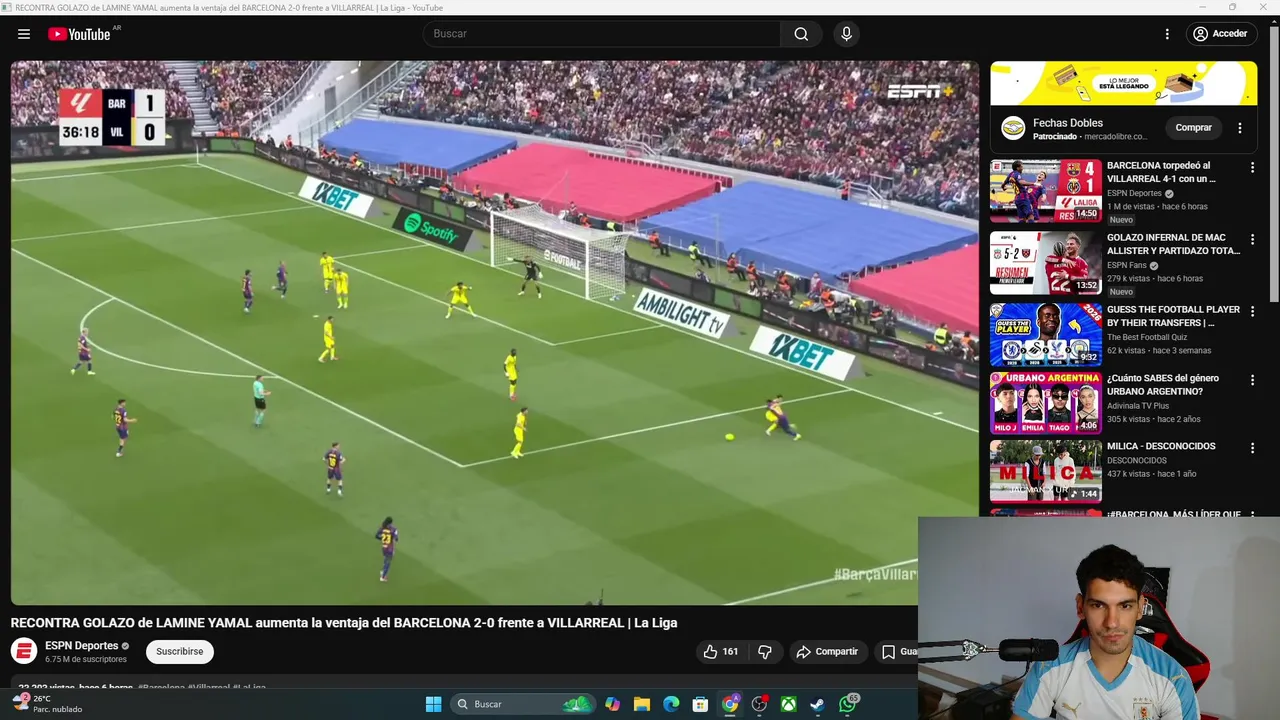Open Microsoft Edge from the taskbar
1280x720 pixels.
click(671, 704)
